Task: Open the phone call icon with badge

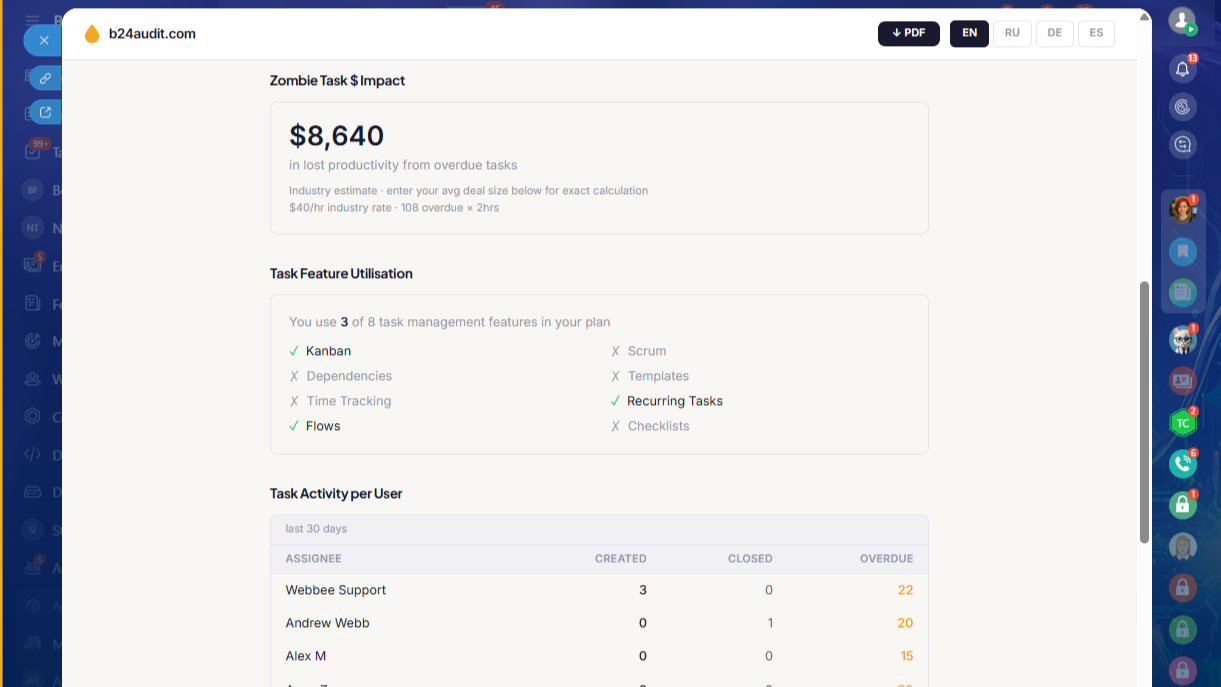Action: tap(1182, 463)
